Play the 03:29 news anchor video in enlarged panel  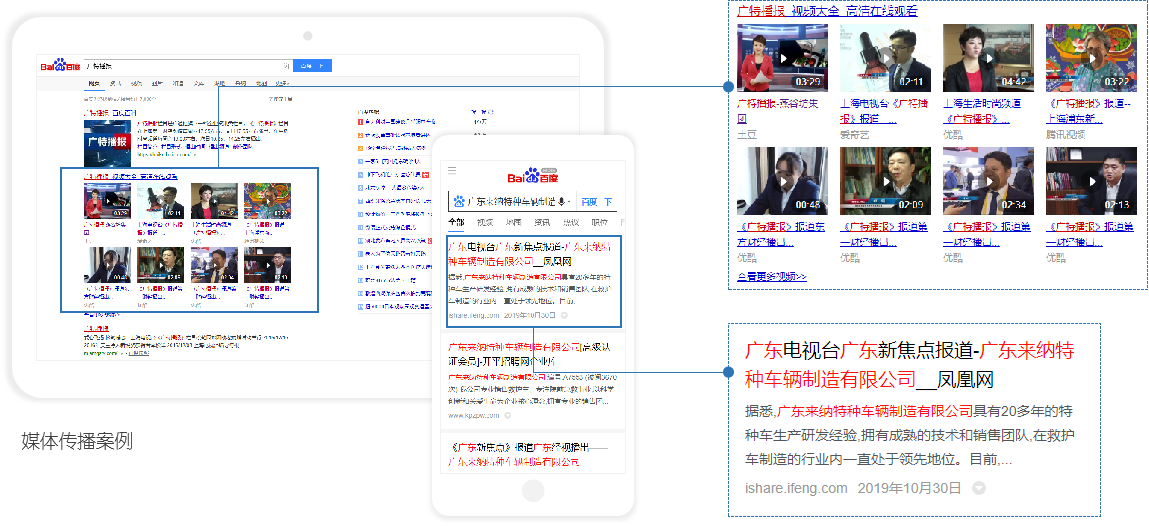point(782,58)
